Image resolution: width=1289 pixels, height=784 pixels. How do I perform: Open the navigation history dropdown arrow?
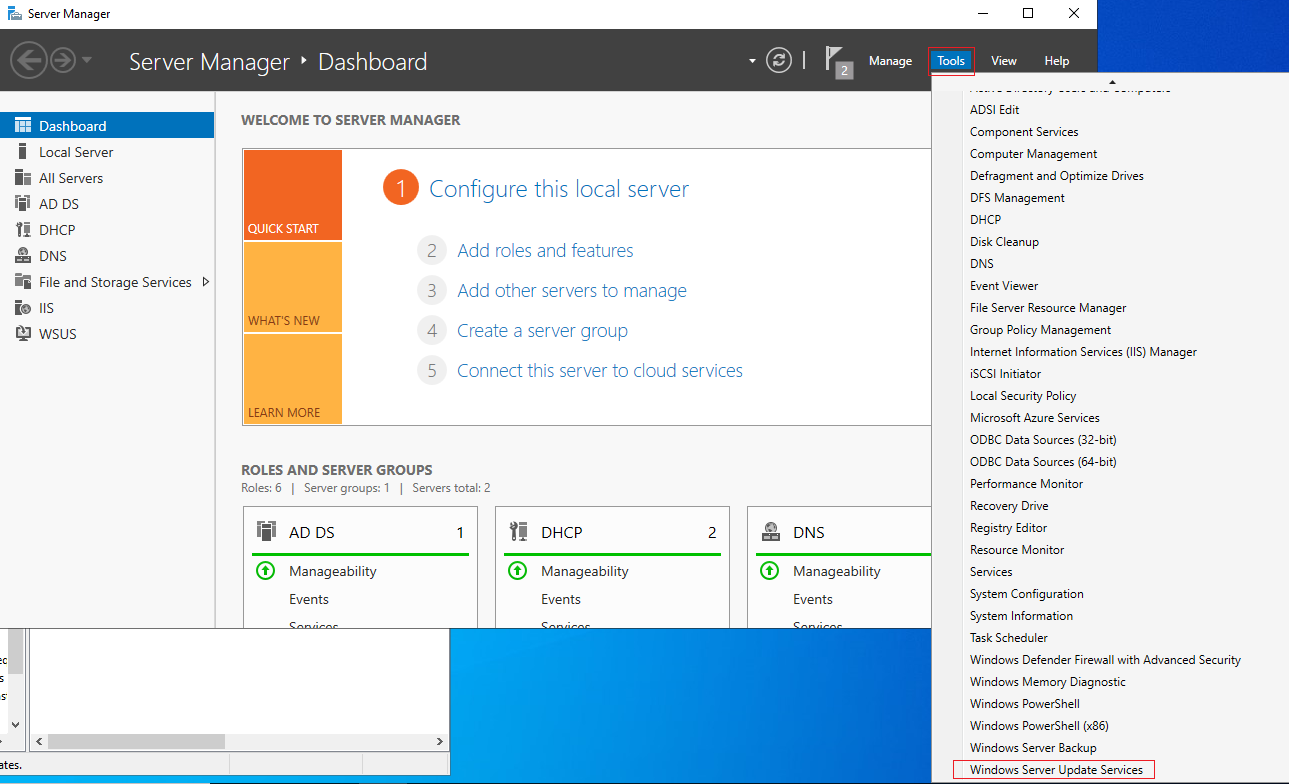pyautogui.click(x=87, y=61)
